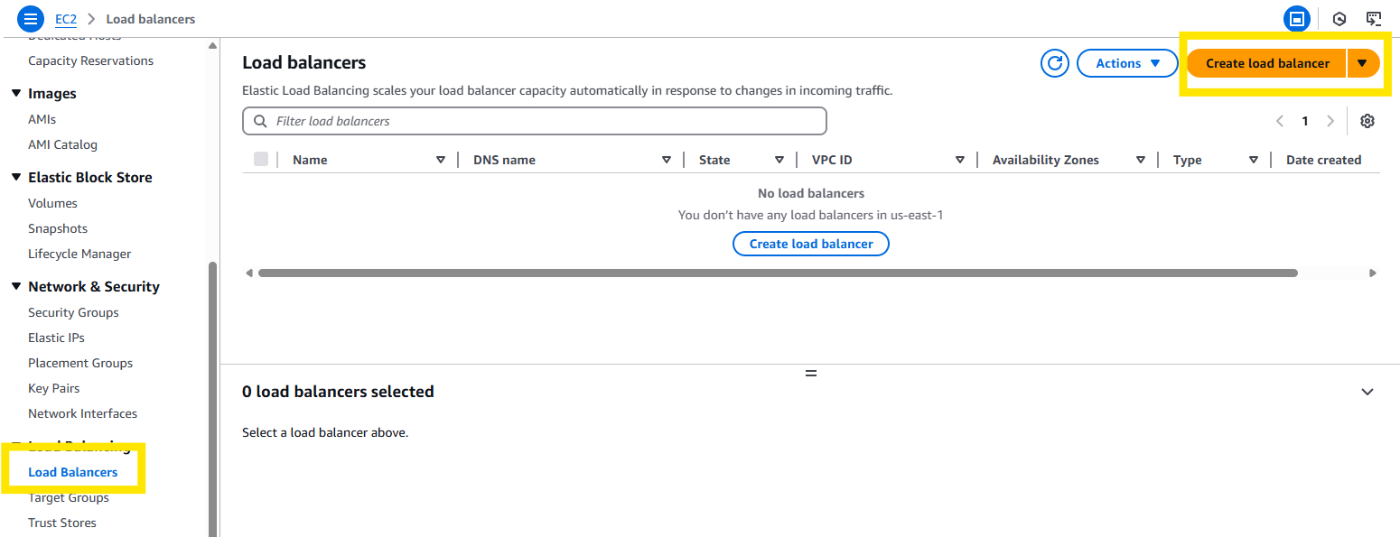Toggle the select-all checkbox in table header
This screenshot has width=1400, height=537.
click(x=261, y=159)
